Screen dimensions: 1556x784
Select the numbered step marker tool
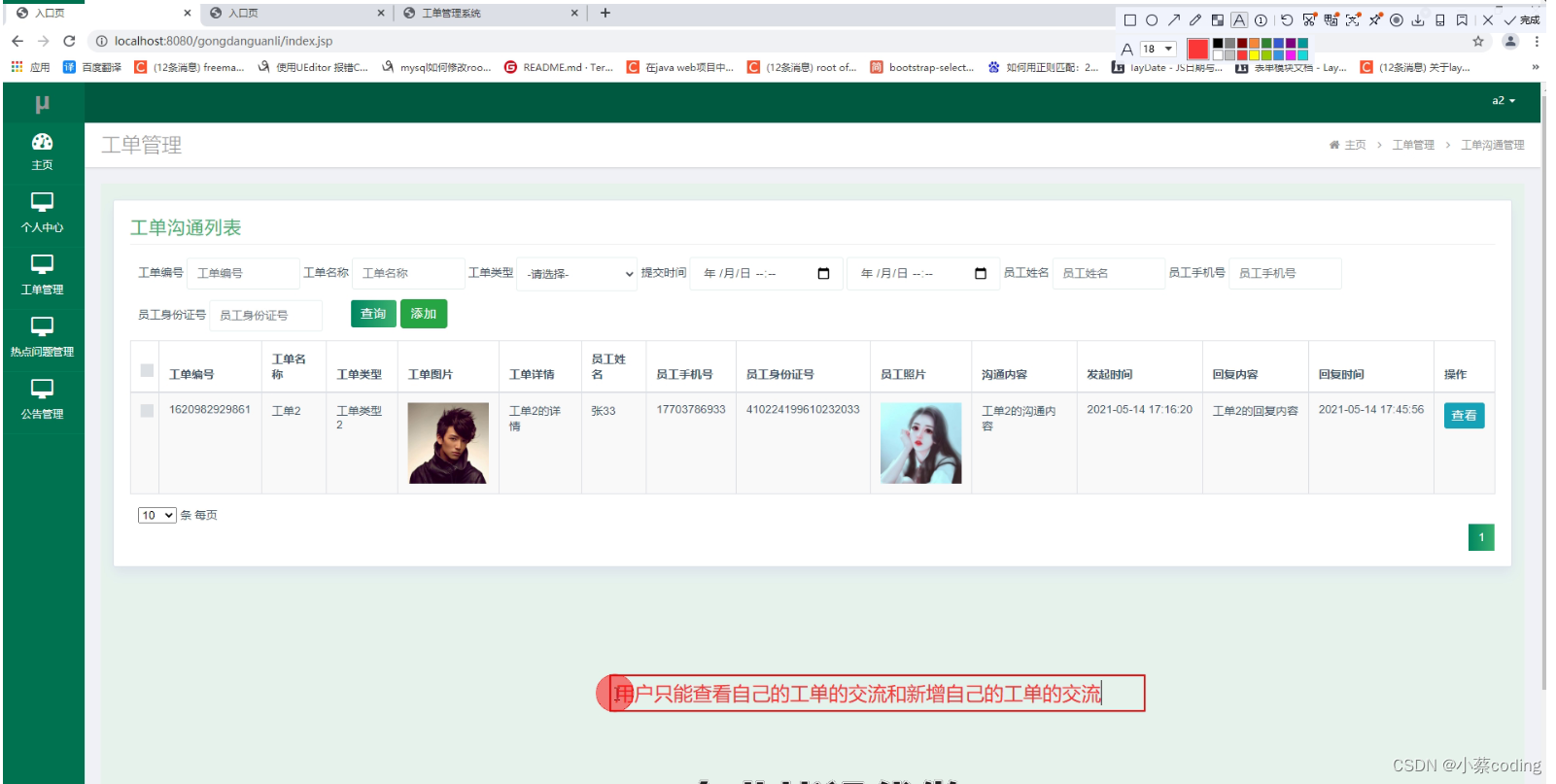(1261, 19)
